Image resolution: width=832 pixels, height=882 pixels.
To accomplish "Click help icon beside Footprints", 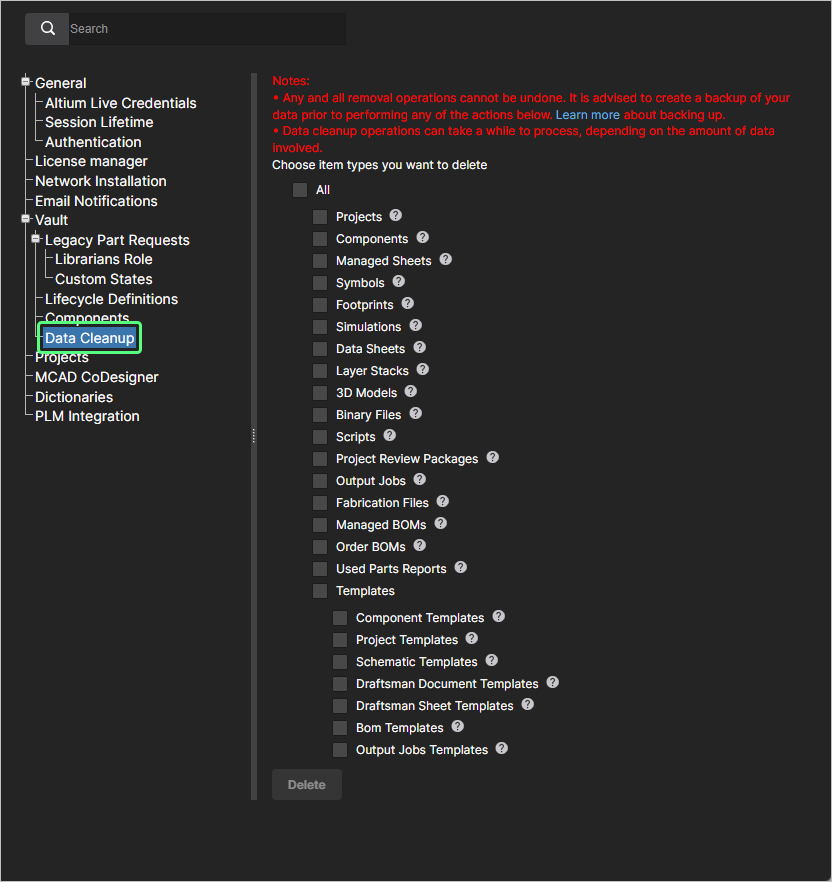I will (x=408, y=304).
